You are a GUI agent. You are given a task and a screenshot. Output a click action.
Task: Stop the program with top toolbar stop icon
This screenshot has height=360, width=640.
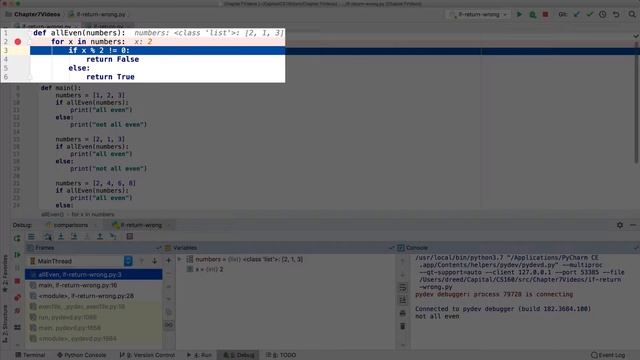pyautogui.click(x=545, y=14)
